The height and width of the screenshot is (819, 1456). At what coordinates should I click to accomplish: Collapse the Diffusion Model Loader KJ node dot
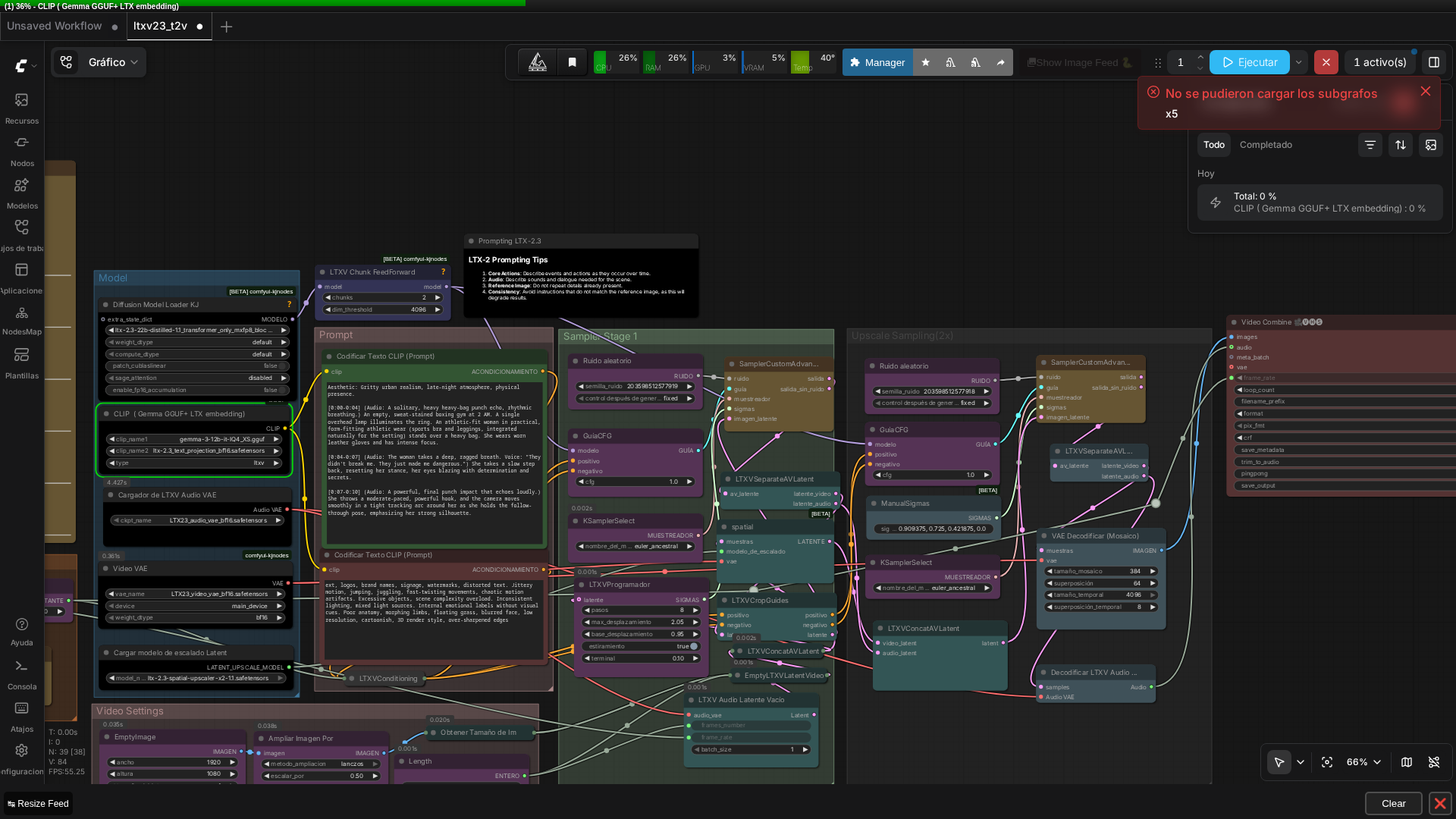[106, 305]
